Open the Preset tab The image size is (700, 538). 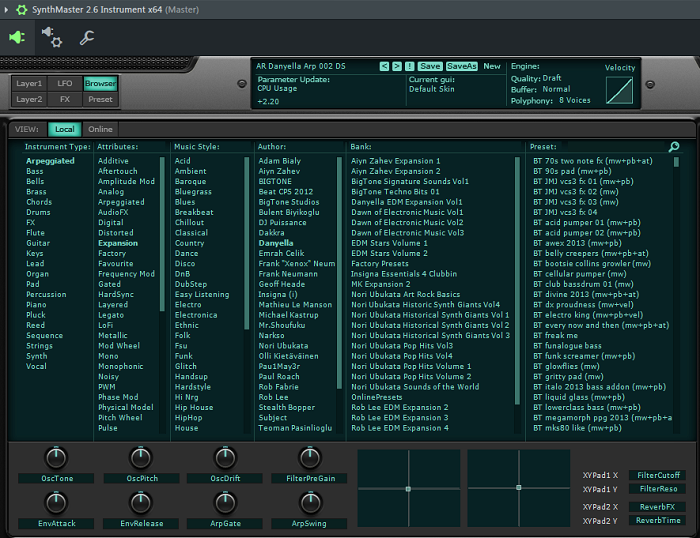(x=100, y=99)
